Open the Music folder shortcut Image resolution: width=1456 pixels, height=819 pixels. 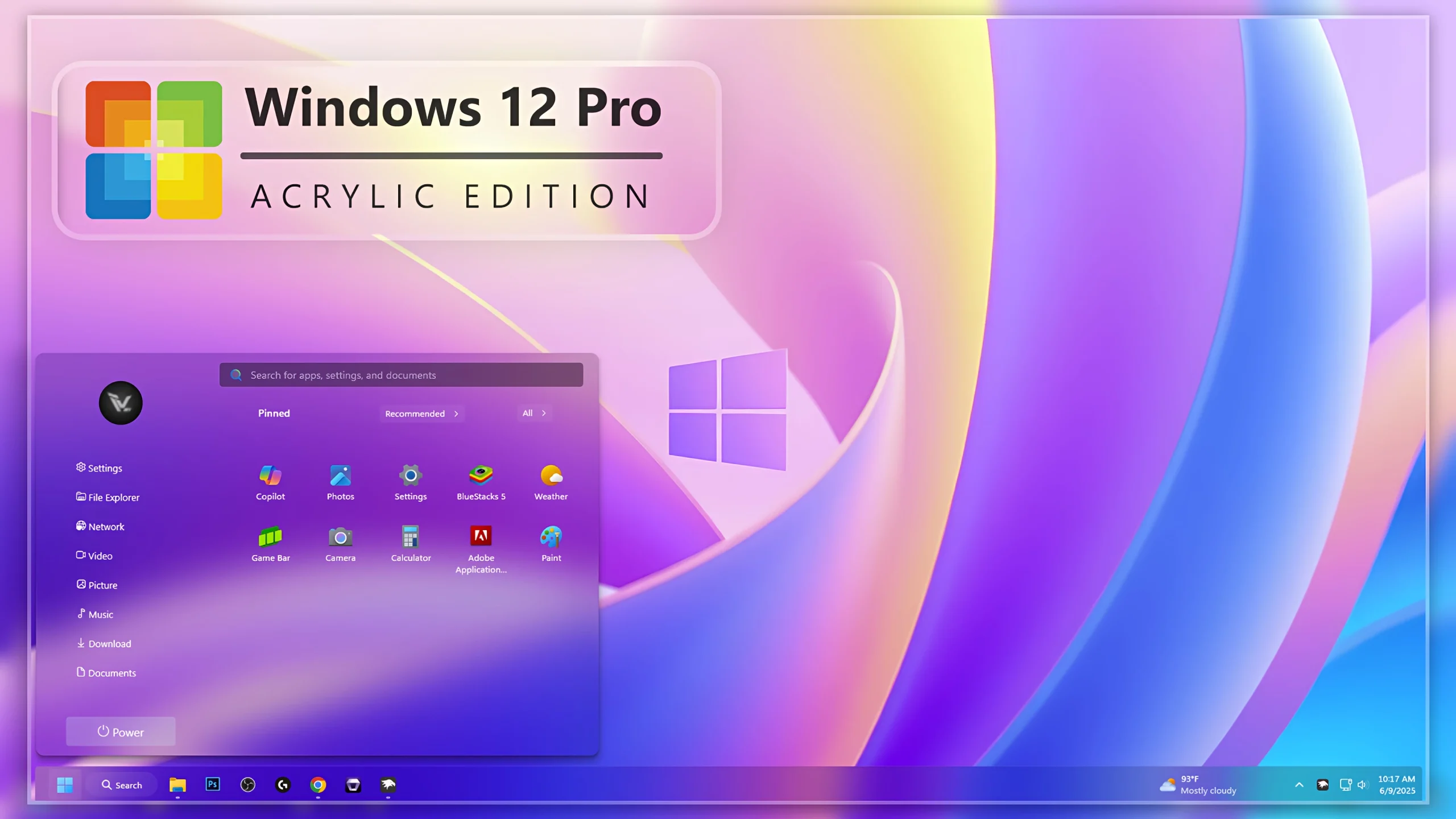pos(95,614)
